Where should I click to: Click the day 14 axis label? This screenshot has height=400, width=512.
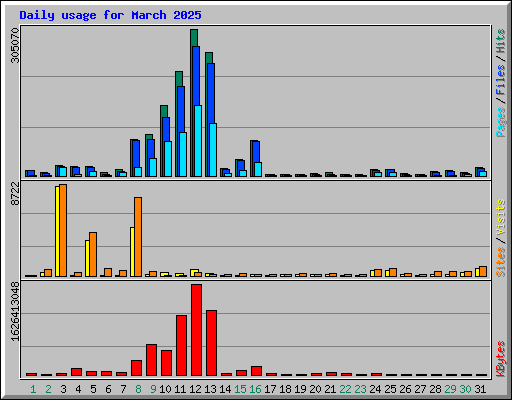tap(225, 389)
